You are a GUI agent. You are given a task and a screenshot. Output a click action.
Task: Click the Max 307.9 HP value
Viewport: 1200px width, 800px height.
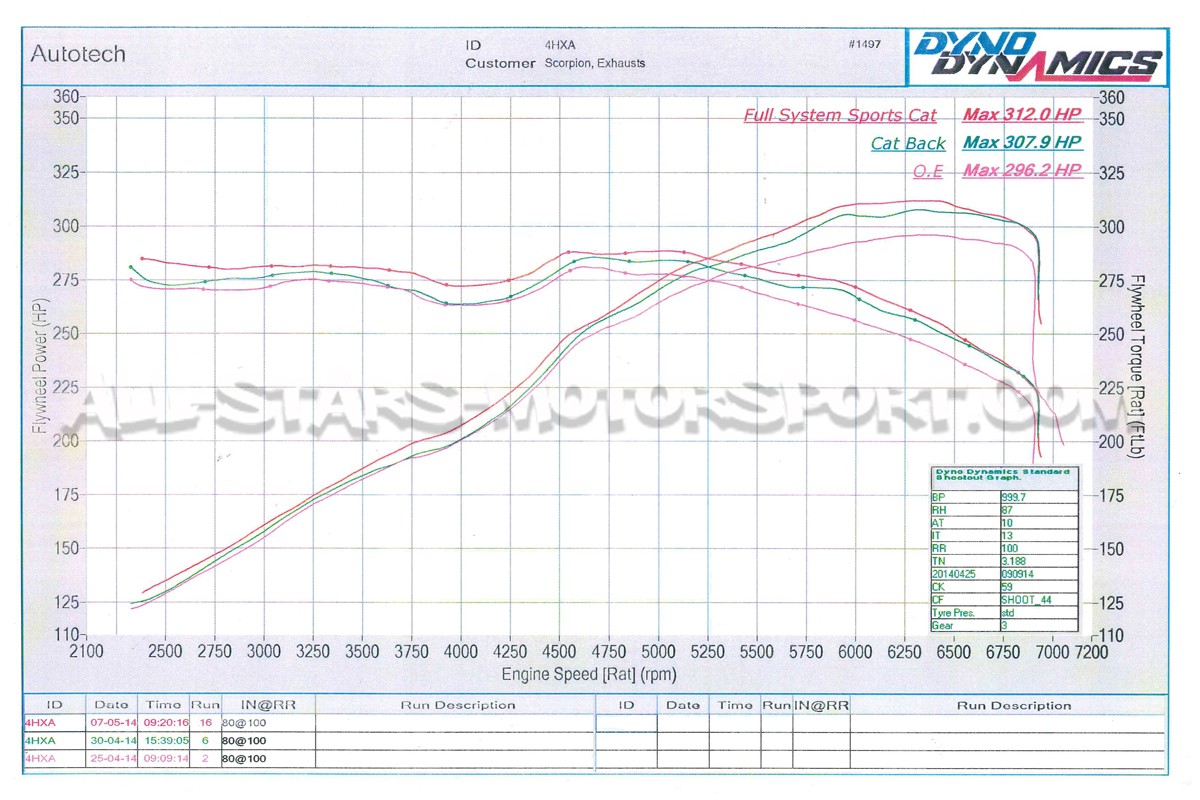click(1022, 142)
